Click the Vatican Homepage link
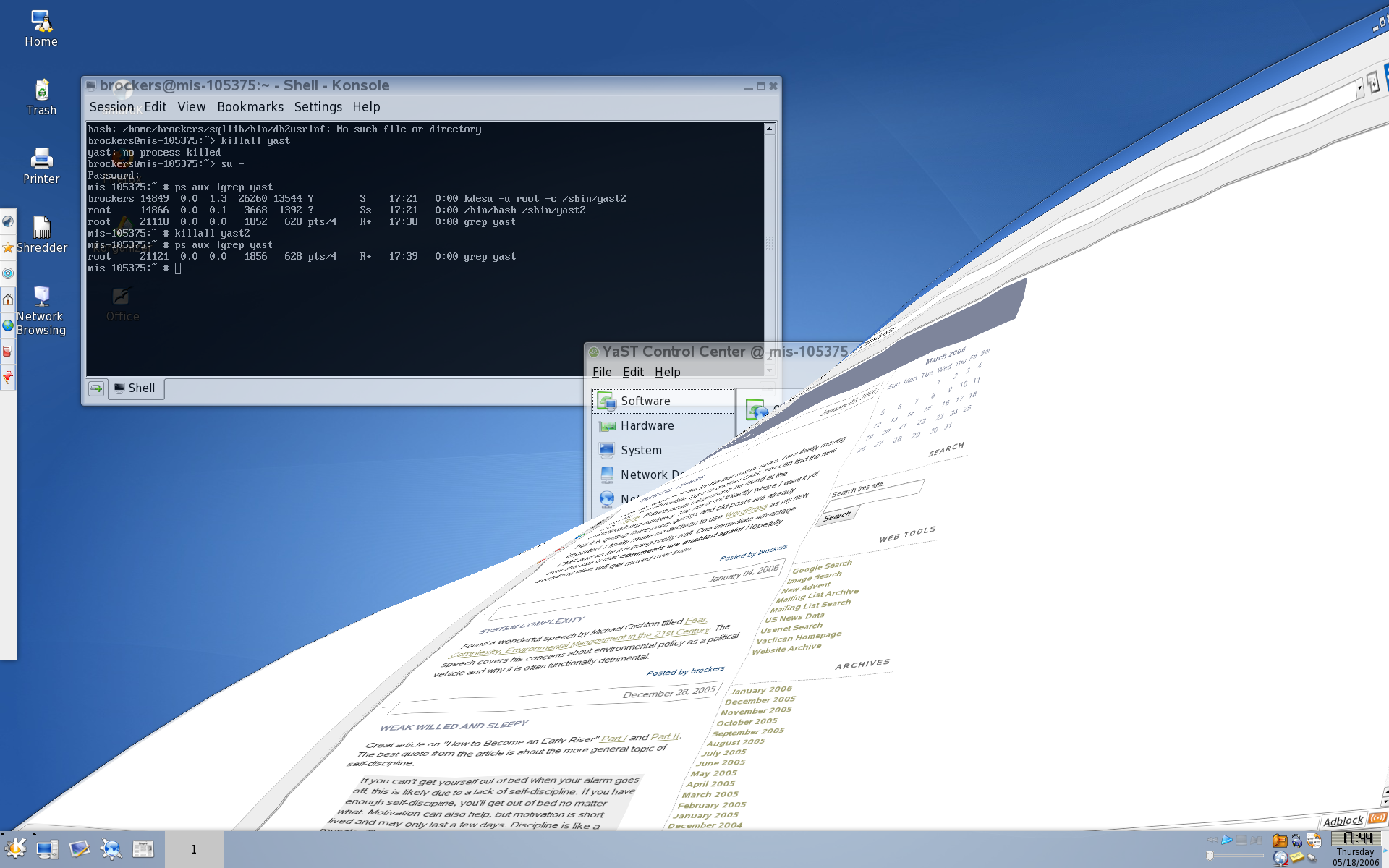Image resolution: width=1389 pixels, height=868 pixels. pos(799,637)
